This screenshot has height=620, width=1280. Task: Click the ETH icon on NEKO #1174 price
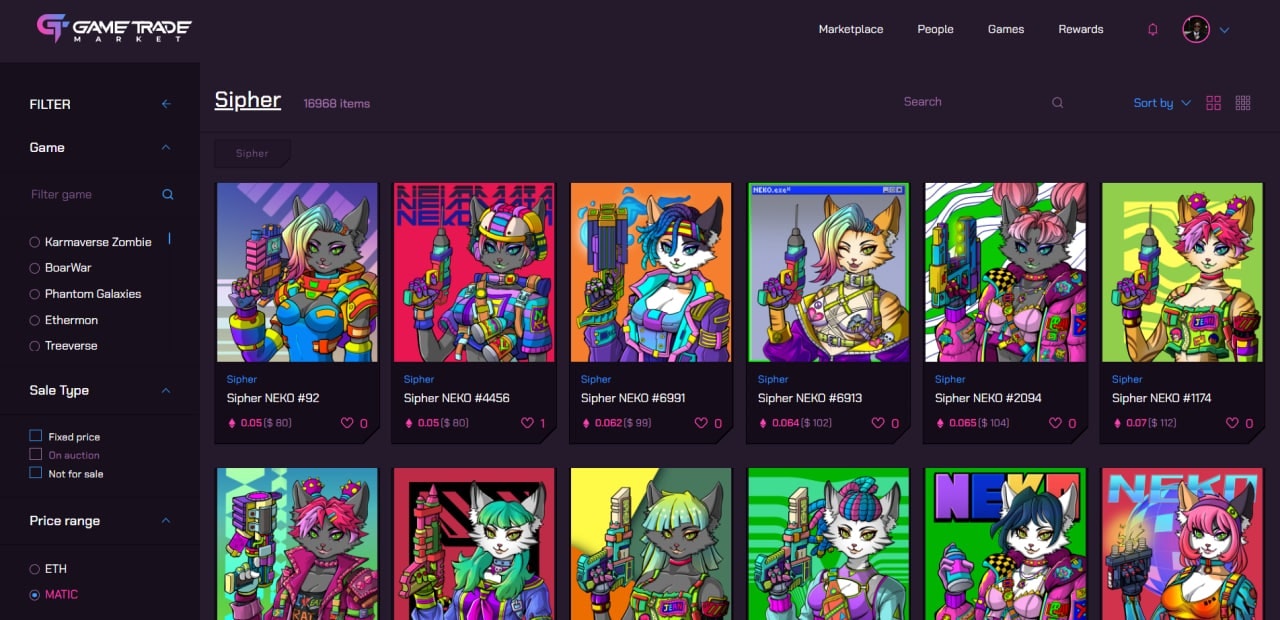tap(1117, 423)
